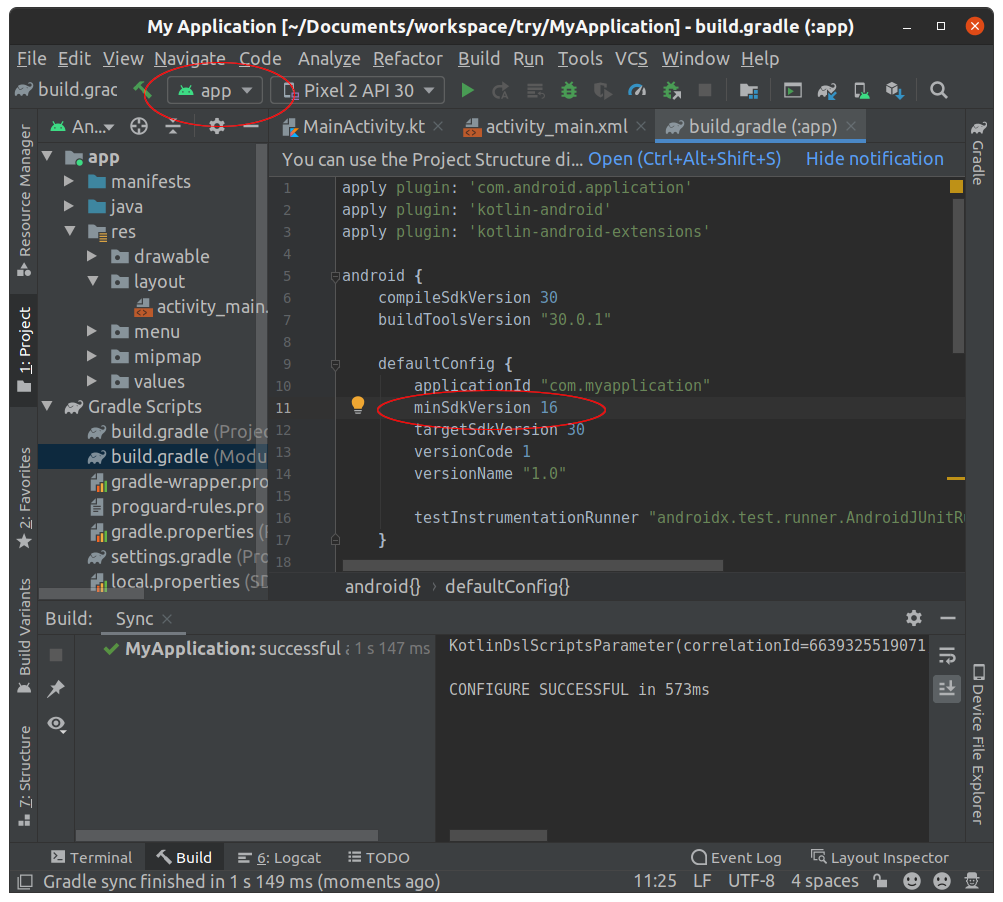Open AVD Manager icon

[x=861, y=91]
